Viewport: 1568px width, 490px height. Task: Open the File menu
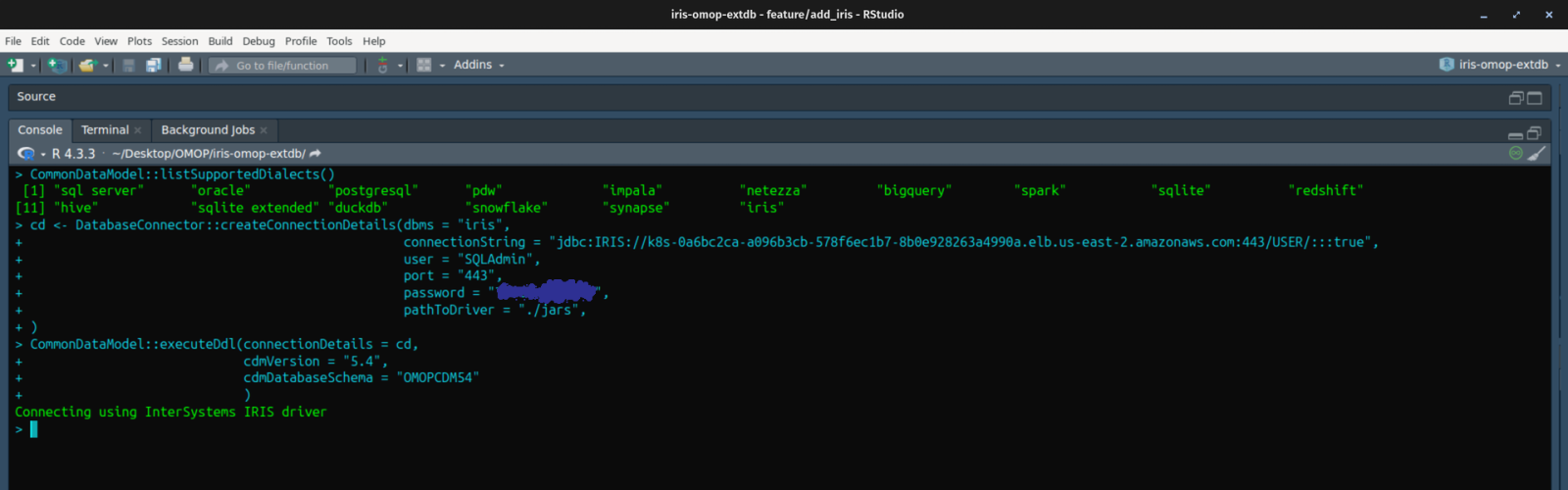pyautogui.click(x=13, y=41)
